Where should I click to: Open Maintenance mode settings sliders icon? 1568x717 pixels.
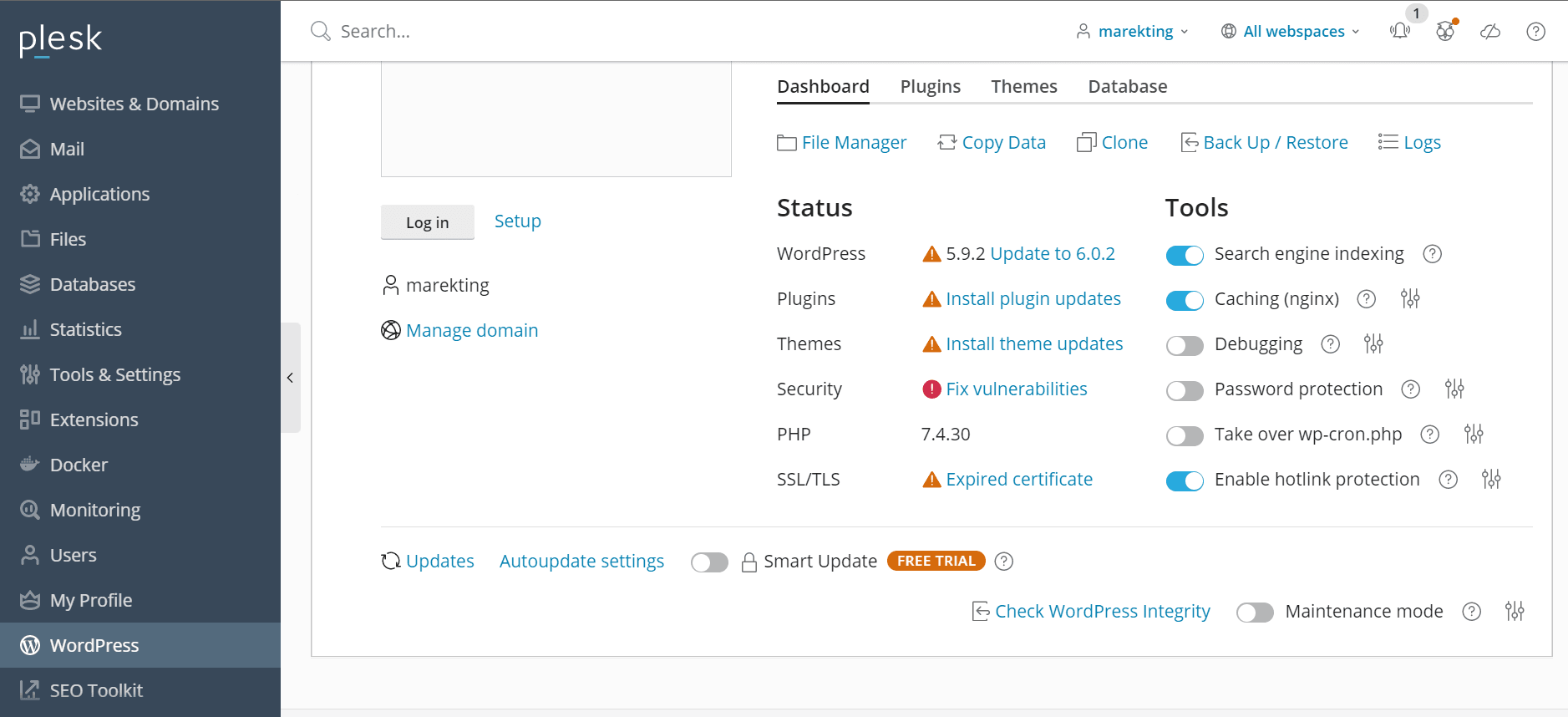pos(1515,612)
